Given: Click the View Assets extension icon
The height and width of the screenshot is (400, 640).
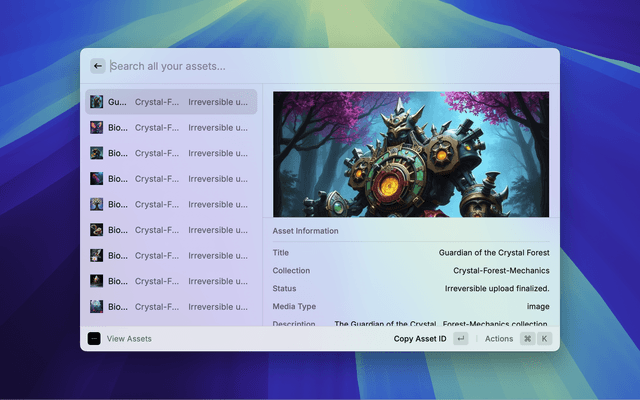Looking at the screenshot, I should click(x=94, y=339).
